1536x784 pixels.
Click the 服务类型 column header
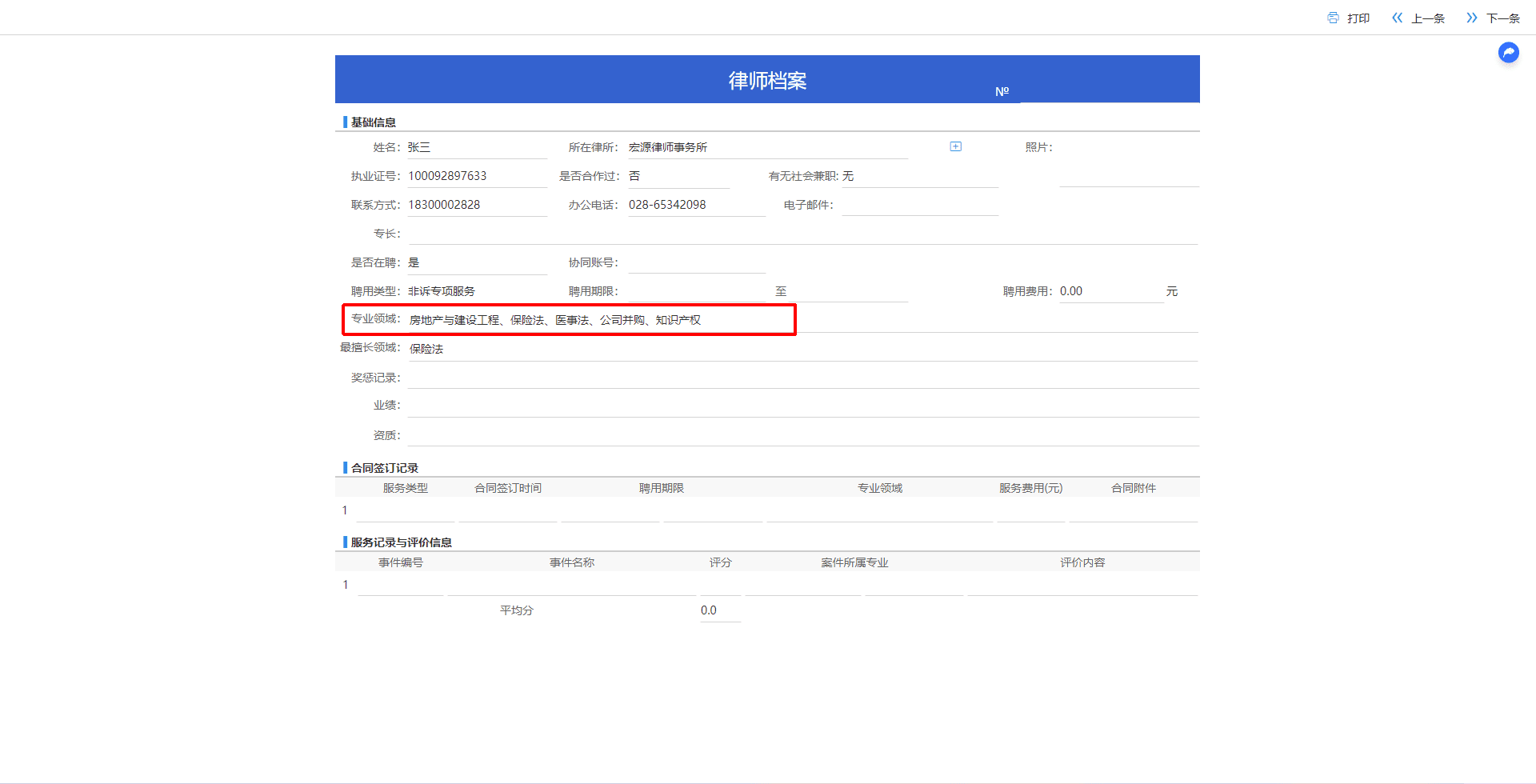pyautogui.click(x=406, y=488)
